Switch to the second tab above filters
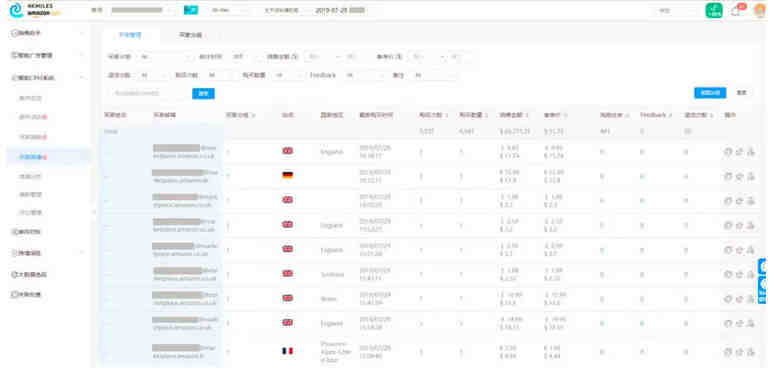Image resolution: width=776 pixels, height=390 pixels. coord(191,35)
